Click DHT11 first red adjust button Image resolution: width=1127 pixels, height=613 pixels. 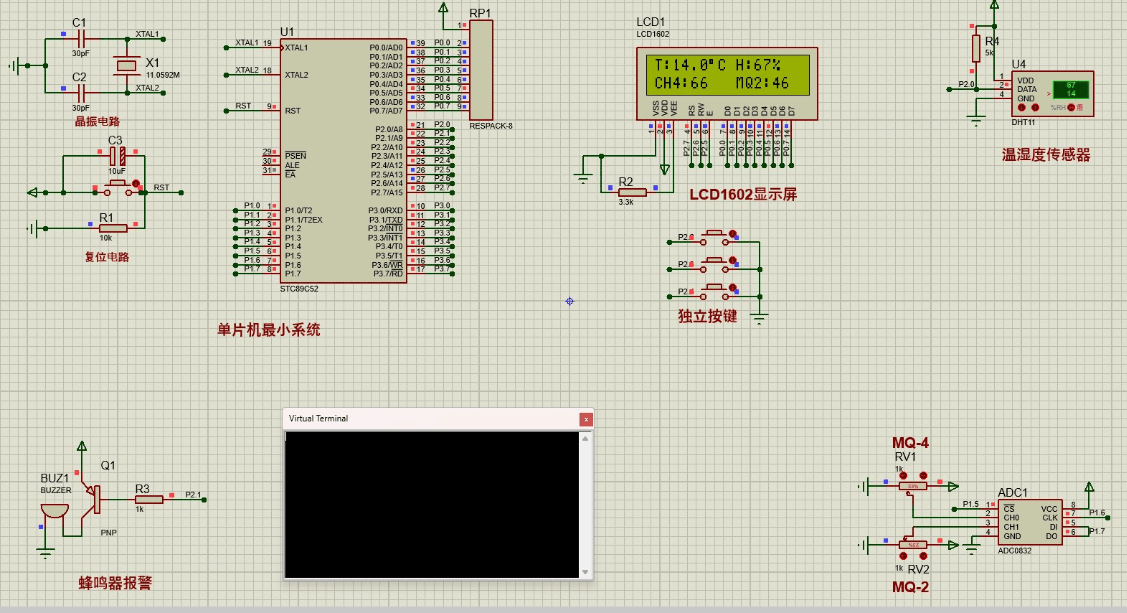1022,107
